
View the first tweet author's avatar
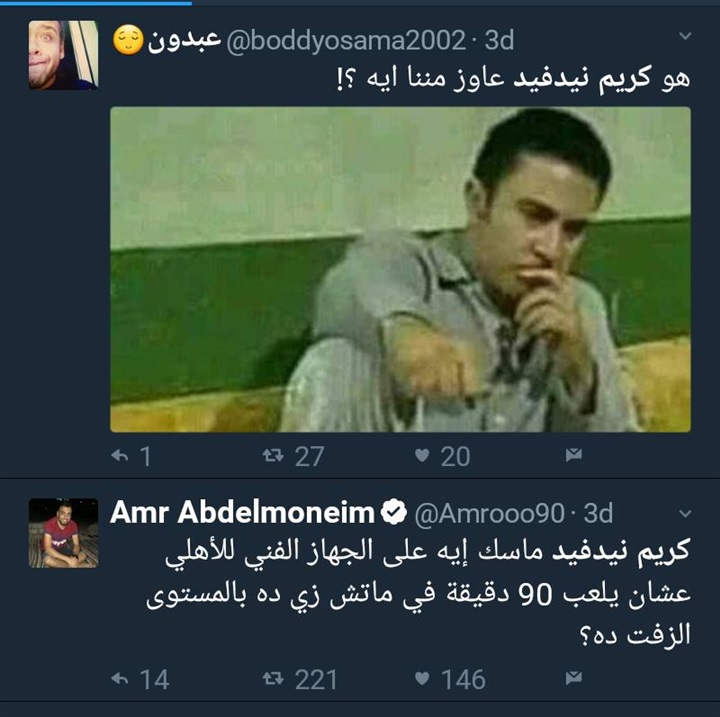(63, 55)
